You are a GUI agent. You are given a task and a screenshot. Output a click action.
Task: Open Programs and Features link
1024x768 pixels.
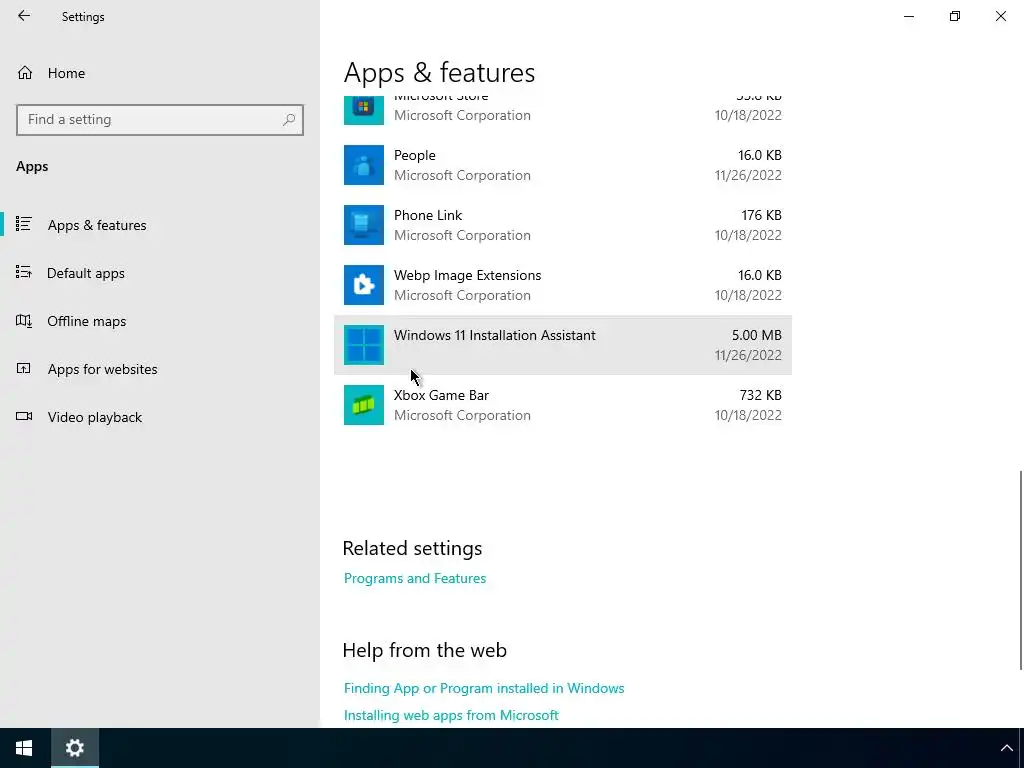[415, 578]
